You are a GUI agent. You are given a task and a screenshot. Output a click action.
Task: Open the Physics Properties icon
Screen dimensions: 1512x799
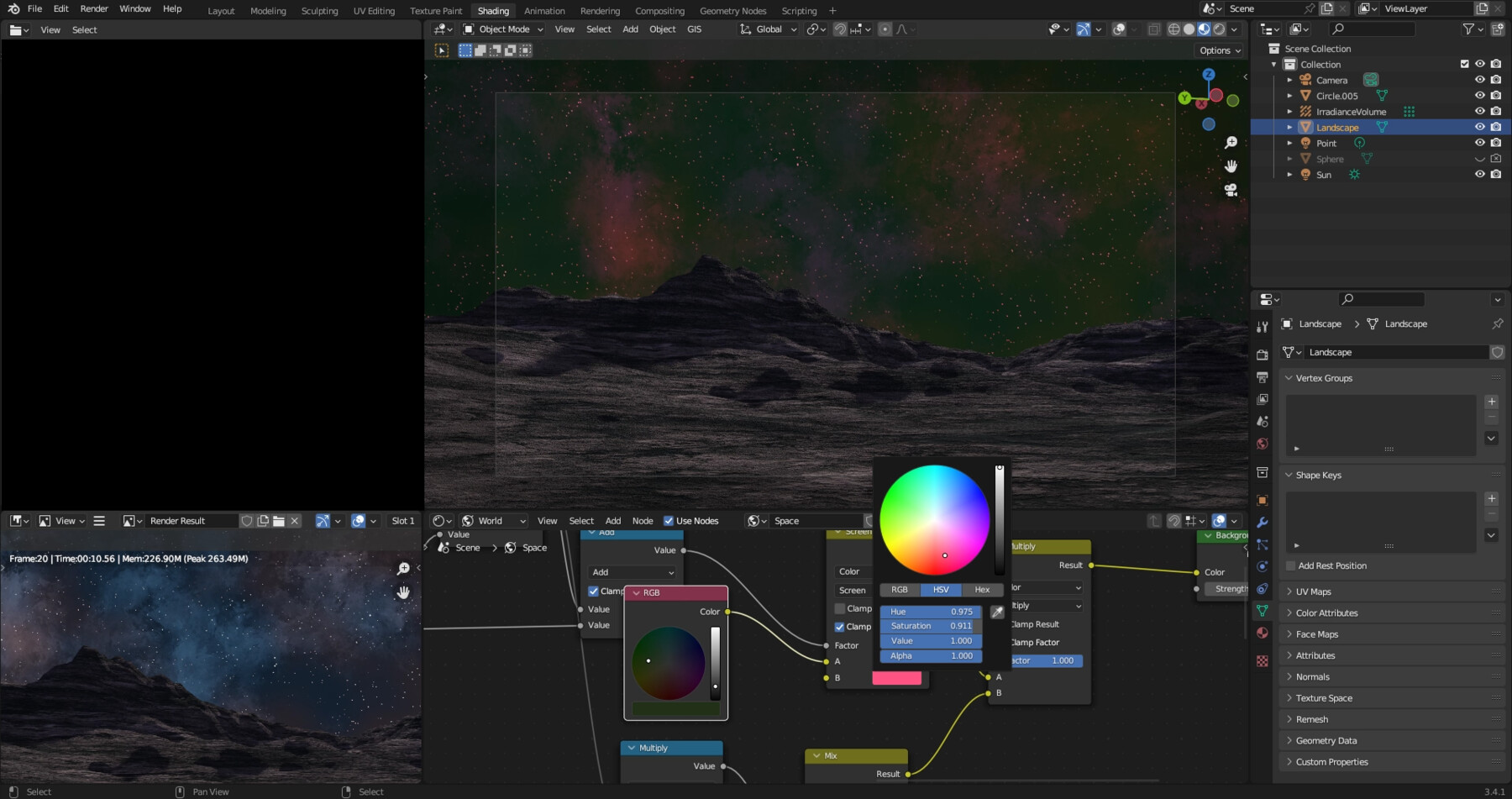point(1263,567)
